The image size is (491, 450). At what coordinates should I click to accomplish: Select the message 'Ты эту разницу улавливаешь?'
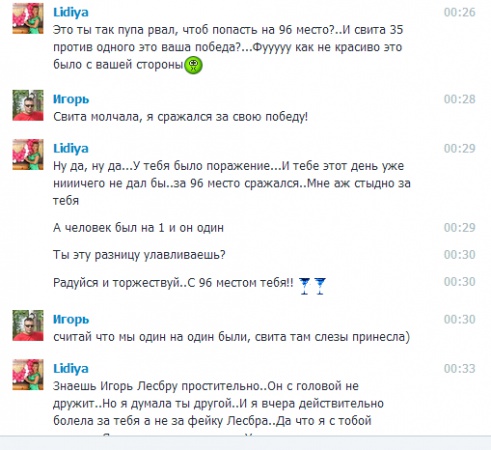139,255
